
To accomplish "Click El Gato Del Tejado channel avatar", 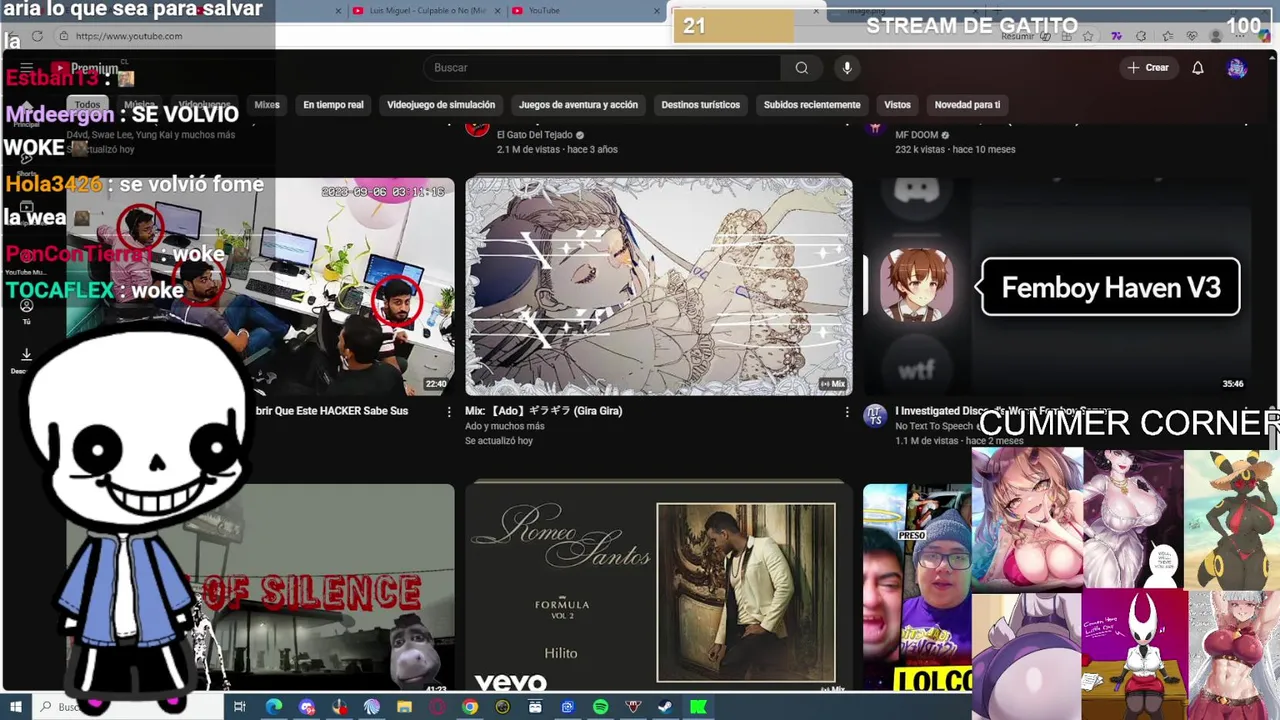I will (477, 128).
